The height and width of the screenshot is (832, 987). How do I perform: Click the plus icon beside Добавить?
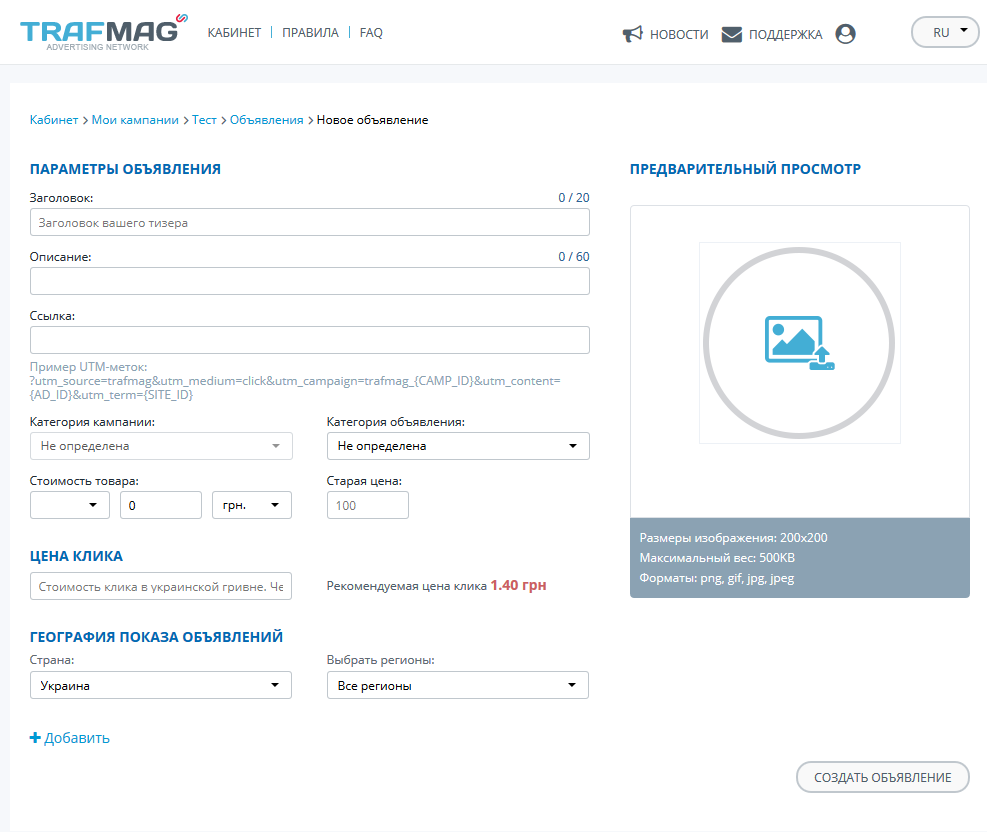[36, 738]
